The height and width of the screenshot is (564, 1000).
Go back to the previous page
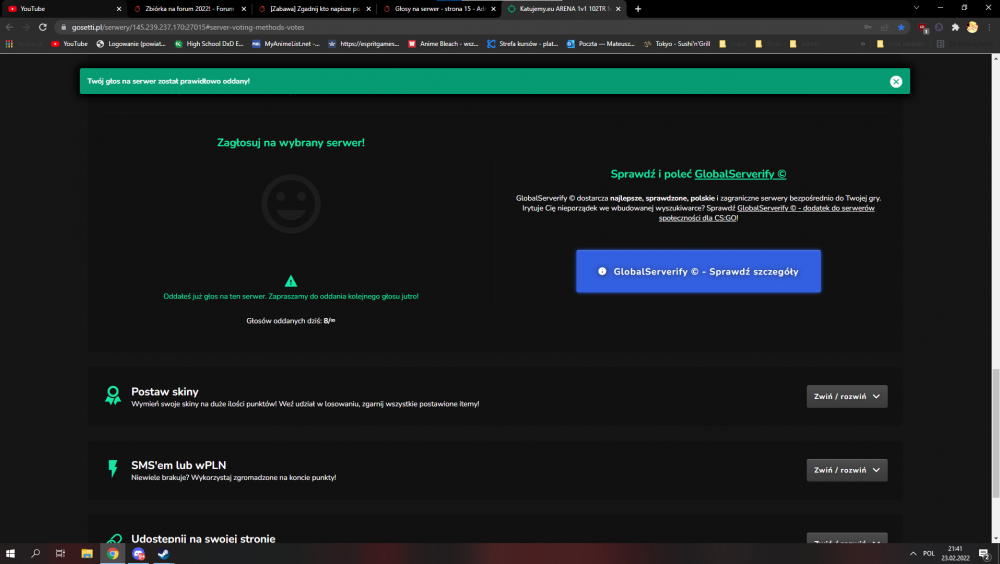[9, 27]
